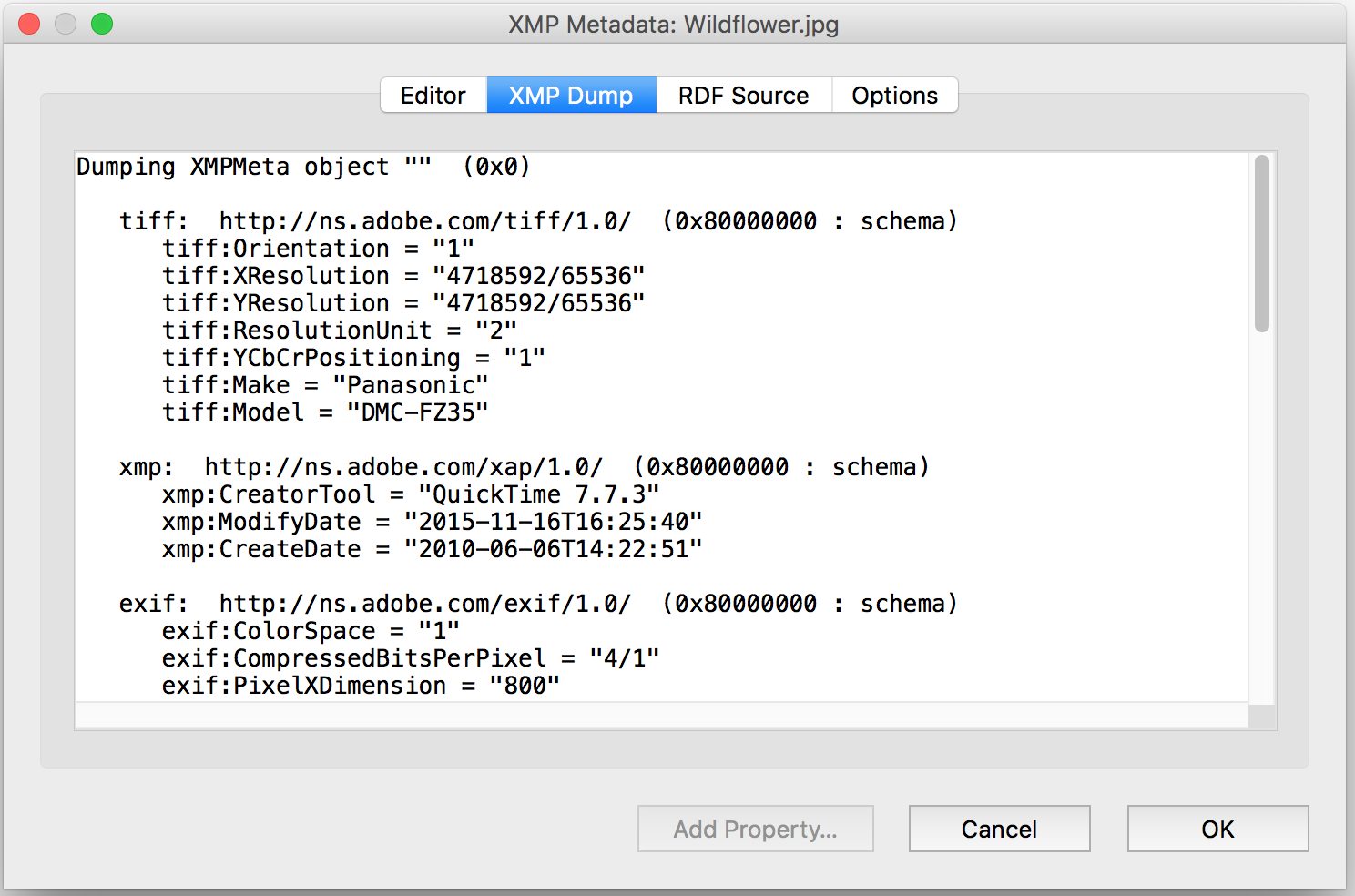The width and height of the screenshot is (1355, 896).
Task: Click the tiff schema URL line
Action: pos(538,221)
